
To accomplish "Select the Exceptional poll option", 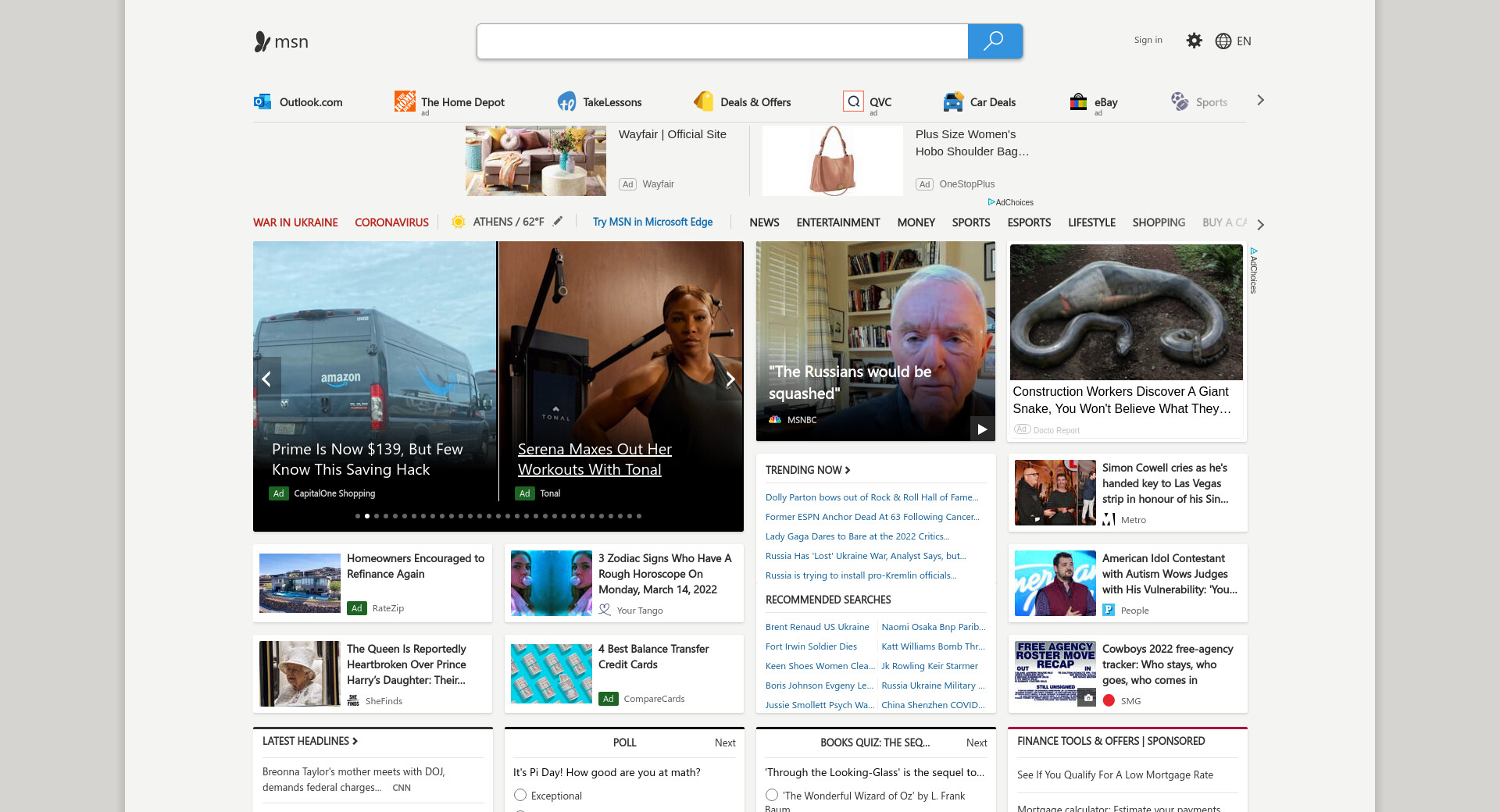I will [x=520, y=795].
